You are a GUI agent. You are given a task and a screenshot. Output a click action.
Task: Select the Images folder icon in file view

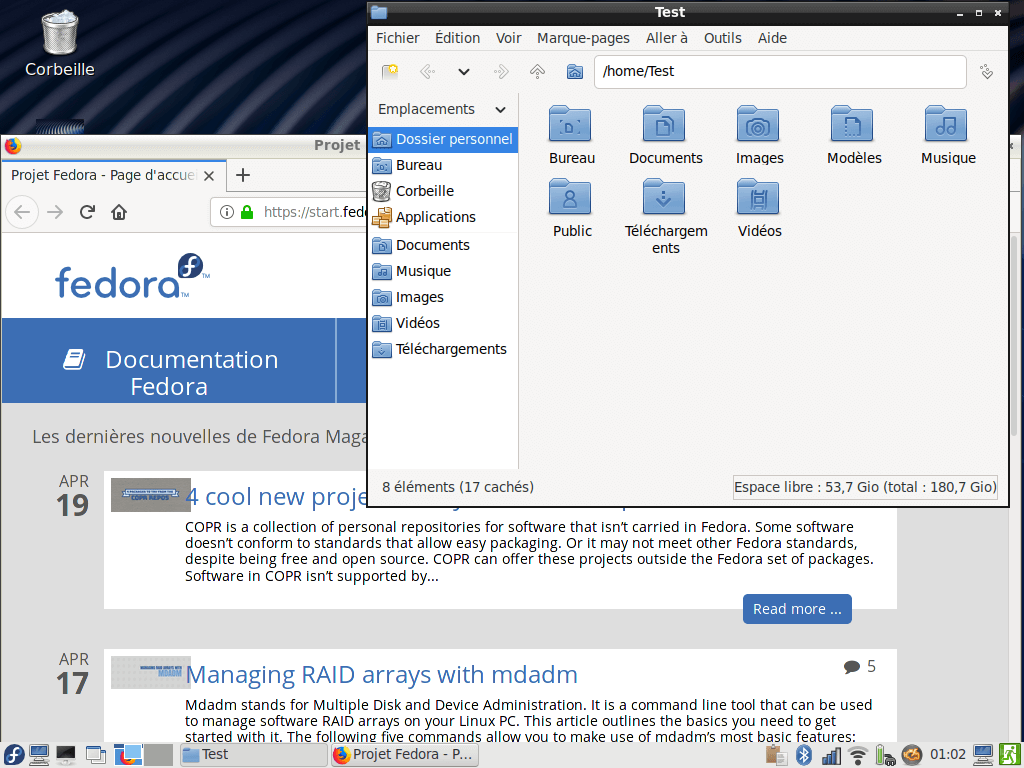758,123
